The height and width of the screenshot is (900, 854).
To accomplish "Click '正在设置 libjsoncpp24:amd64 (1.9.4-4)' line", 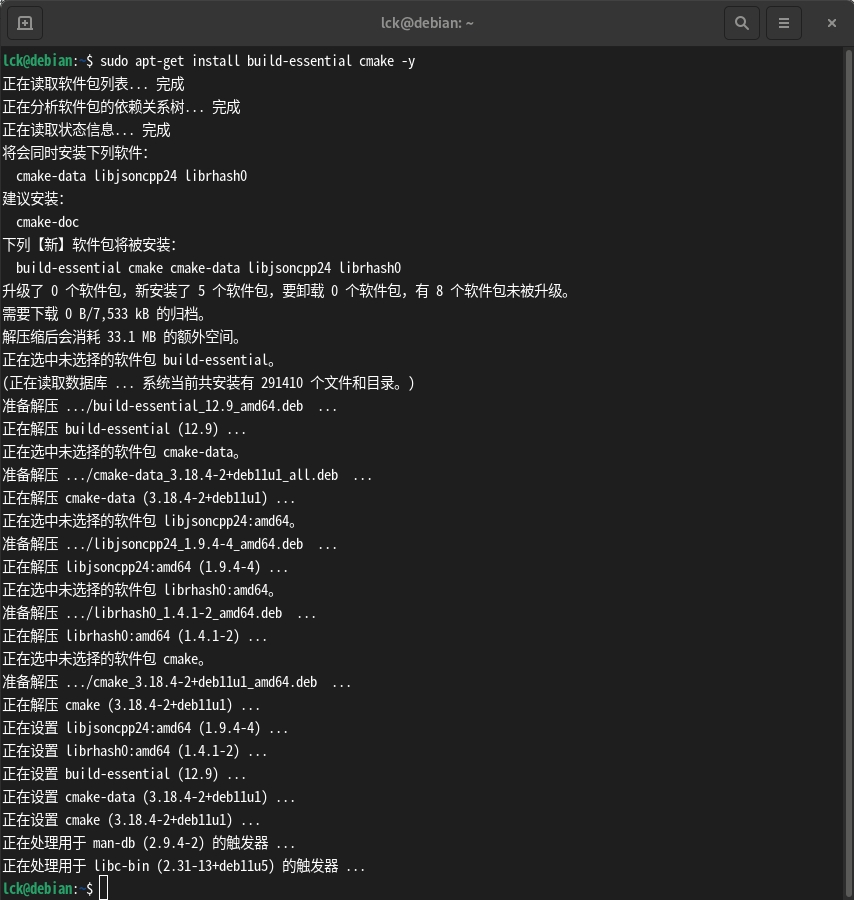I will (x=145, y=728).
